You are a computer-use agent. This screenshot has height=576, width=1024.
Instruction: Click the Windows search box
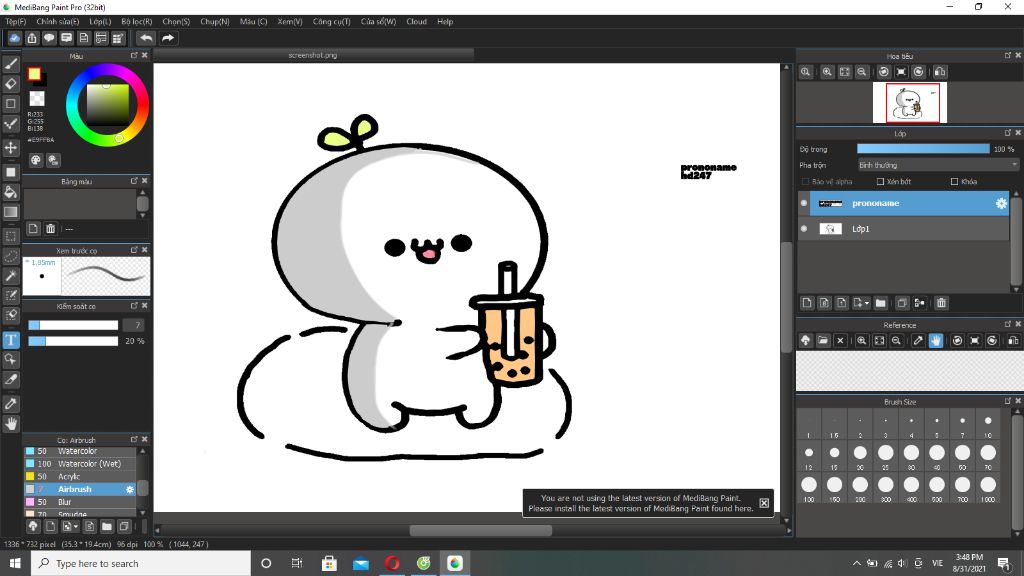[141, 563]
